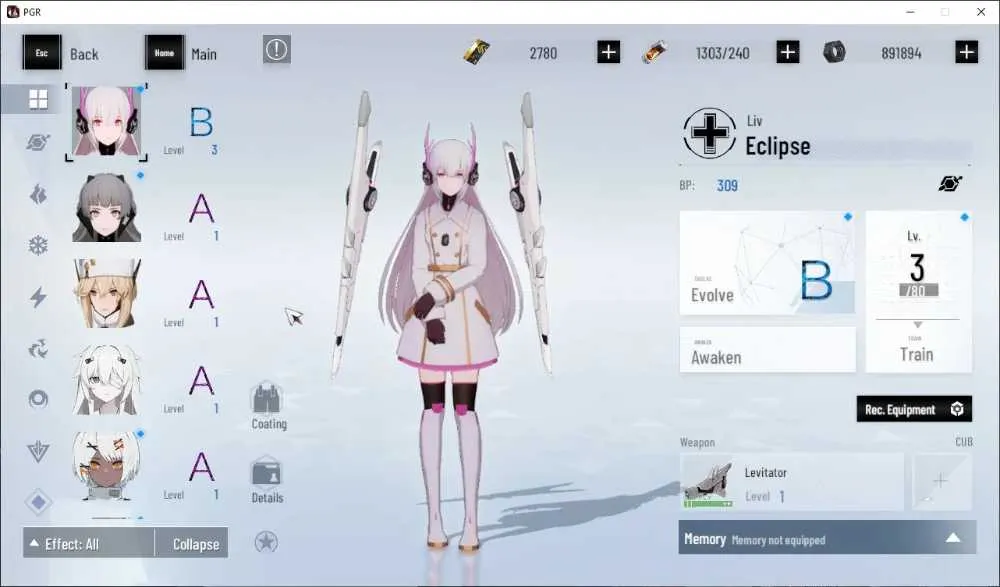Screen dimensions: 1000x587
Task: Add cogs with the plus beside 891894
Action: (966, 52)
